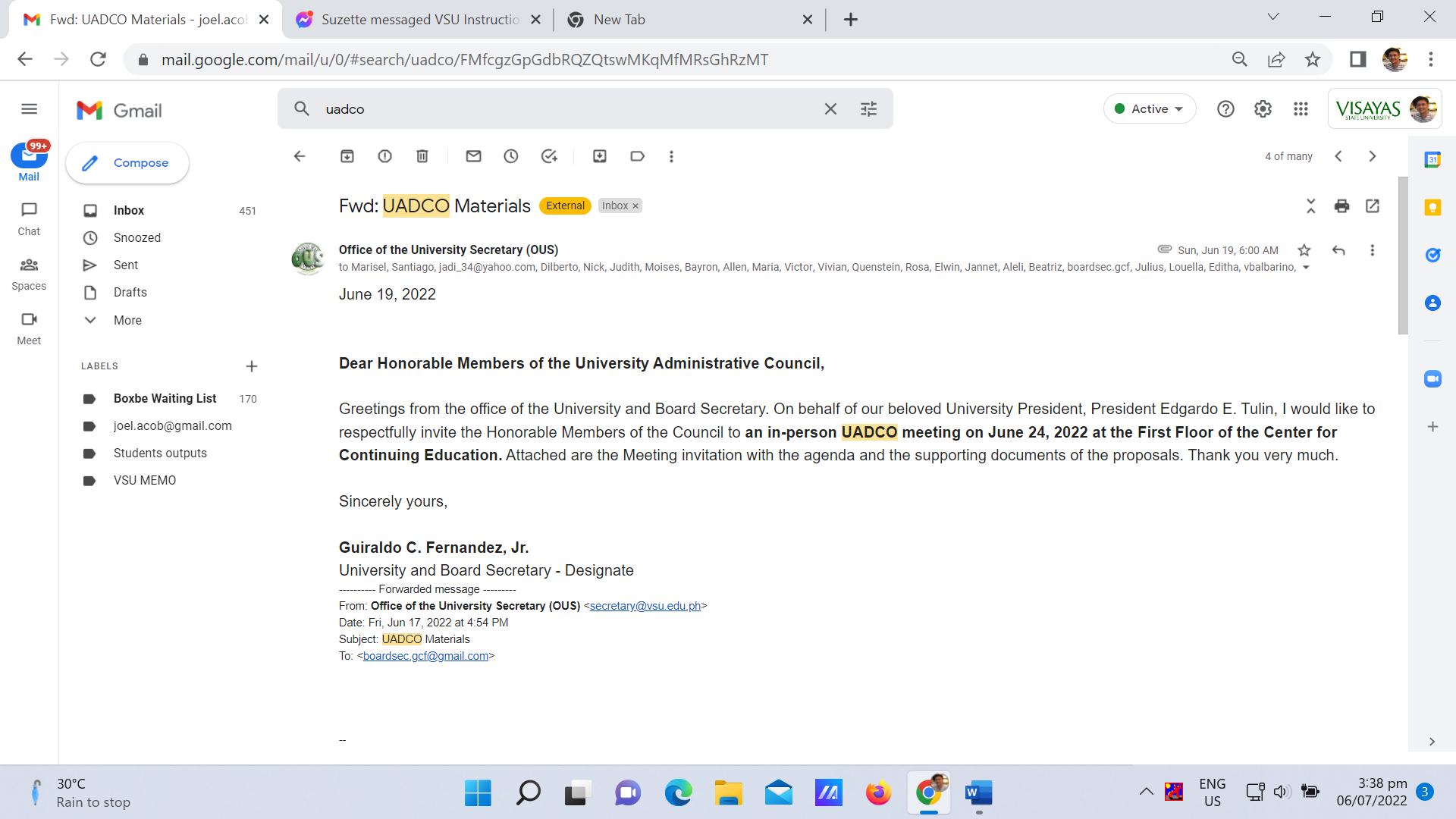The image size is (1456, 819).
Task: Reply to Office of the University Secretary
Action: [x=1338, y=250]
